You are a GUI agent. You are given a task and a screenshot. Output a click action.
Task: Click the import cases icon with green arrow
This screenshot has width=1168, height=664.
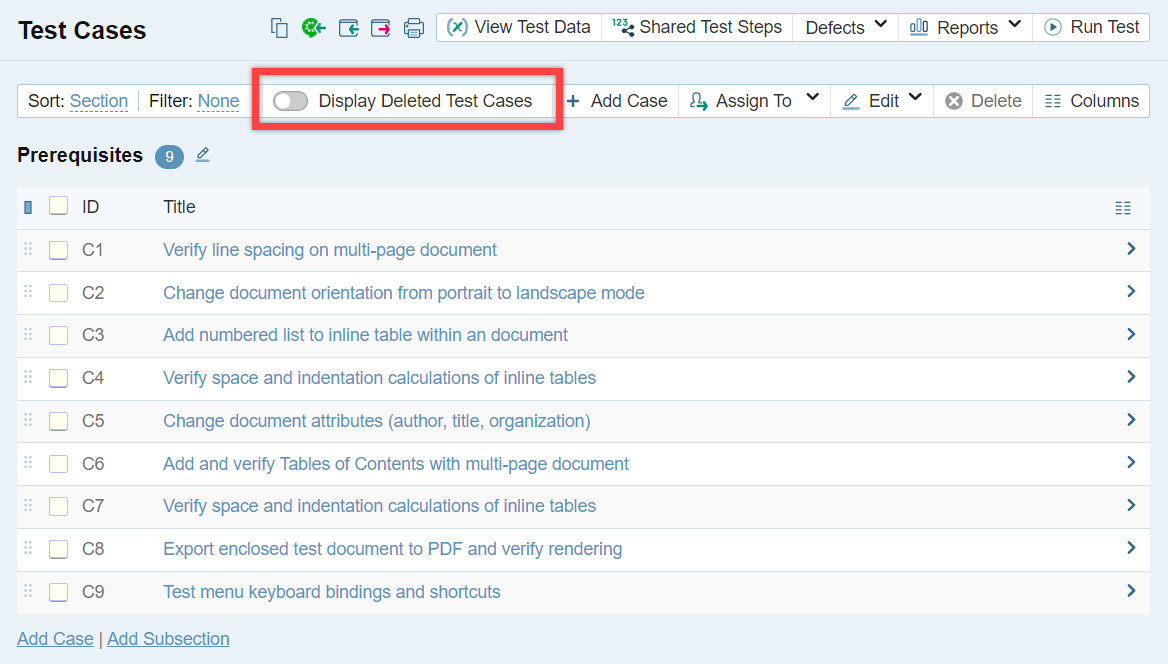point(348,28)
